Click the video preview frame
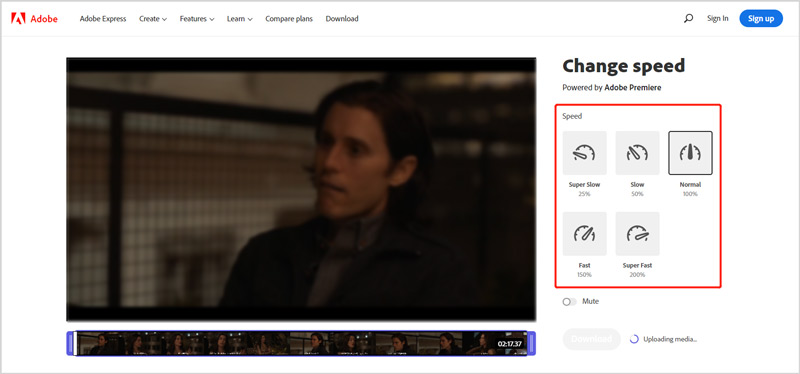 click(301, 189)
